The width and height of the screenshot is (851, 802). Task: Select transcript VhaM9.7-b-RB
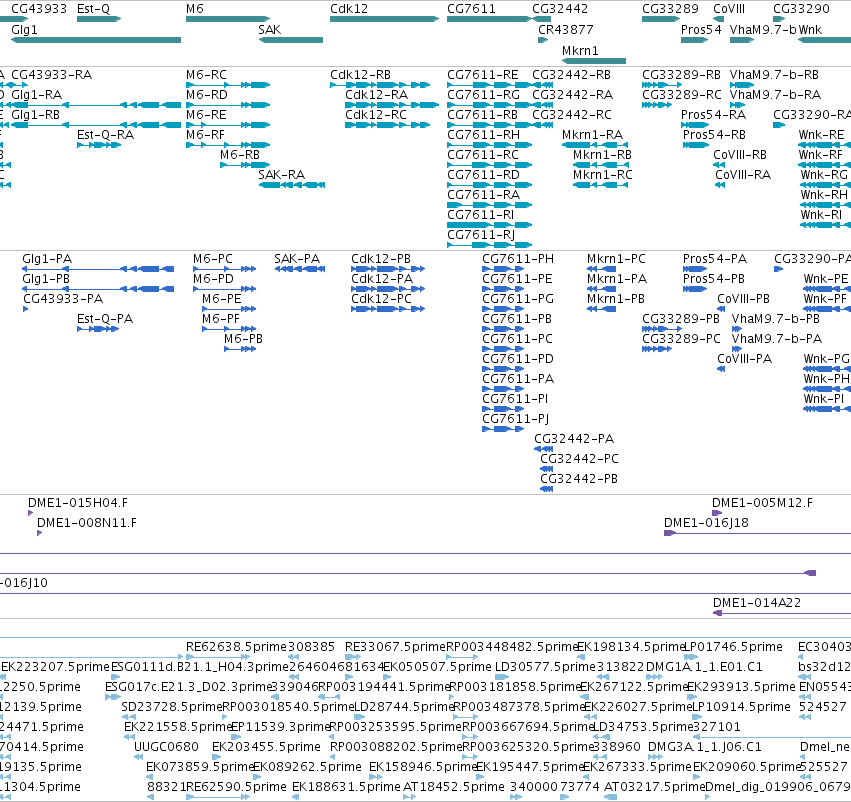742,85
